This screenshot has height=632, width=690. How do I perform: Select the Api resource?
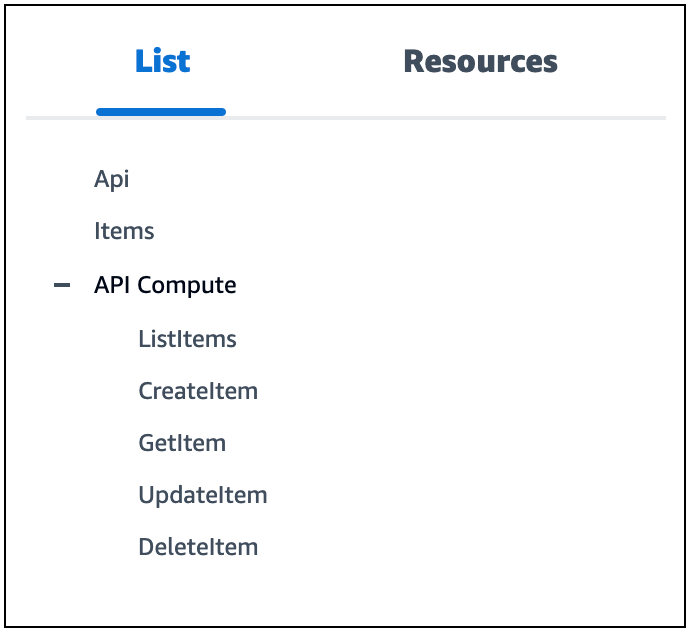coord(112,180)
